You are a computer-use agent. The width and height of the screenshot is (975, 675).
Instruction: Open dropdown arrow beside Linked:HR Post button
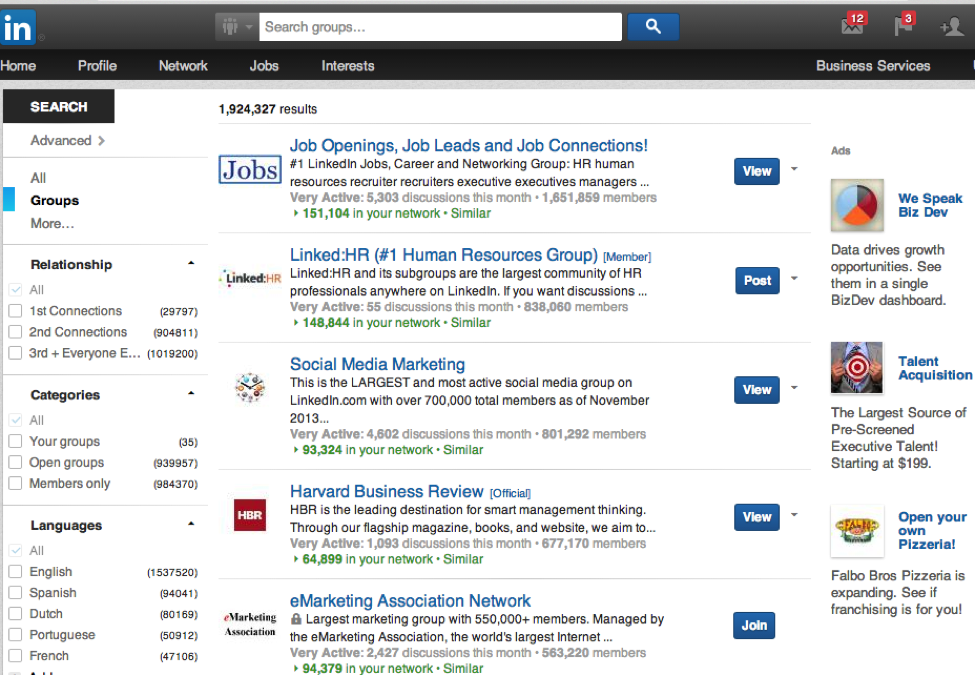794,279
